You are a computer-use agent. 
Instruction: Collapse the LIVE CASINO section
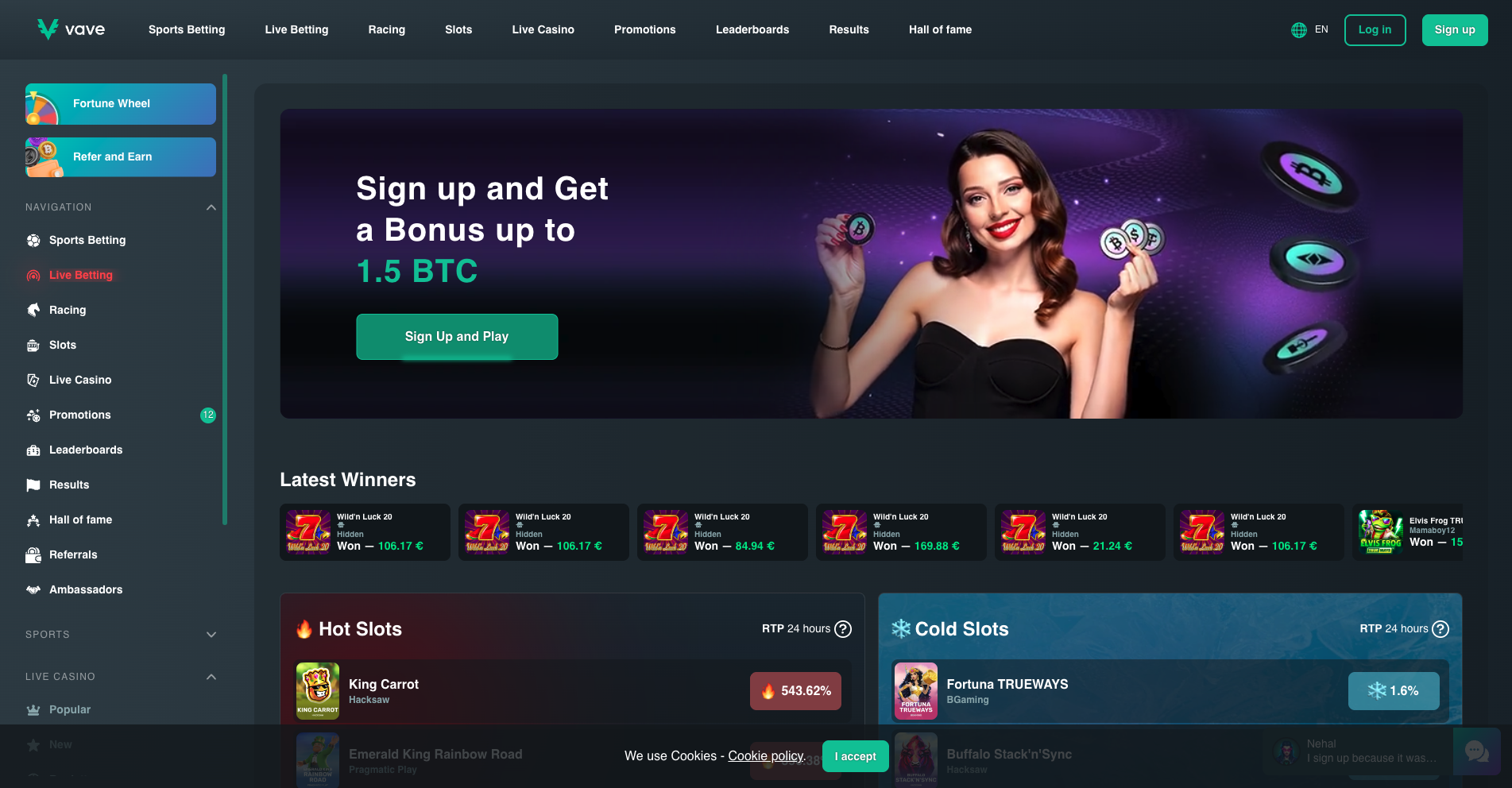[x=211, y=677]
